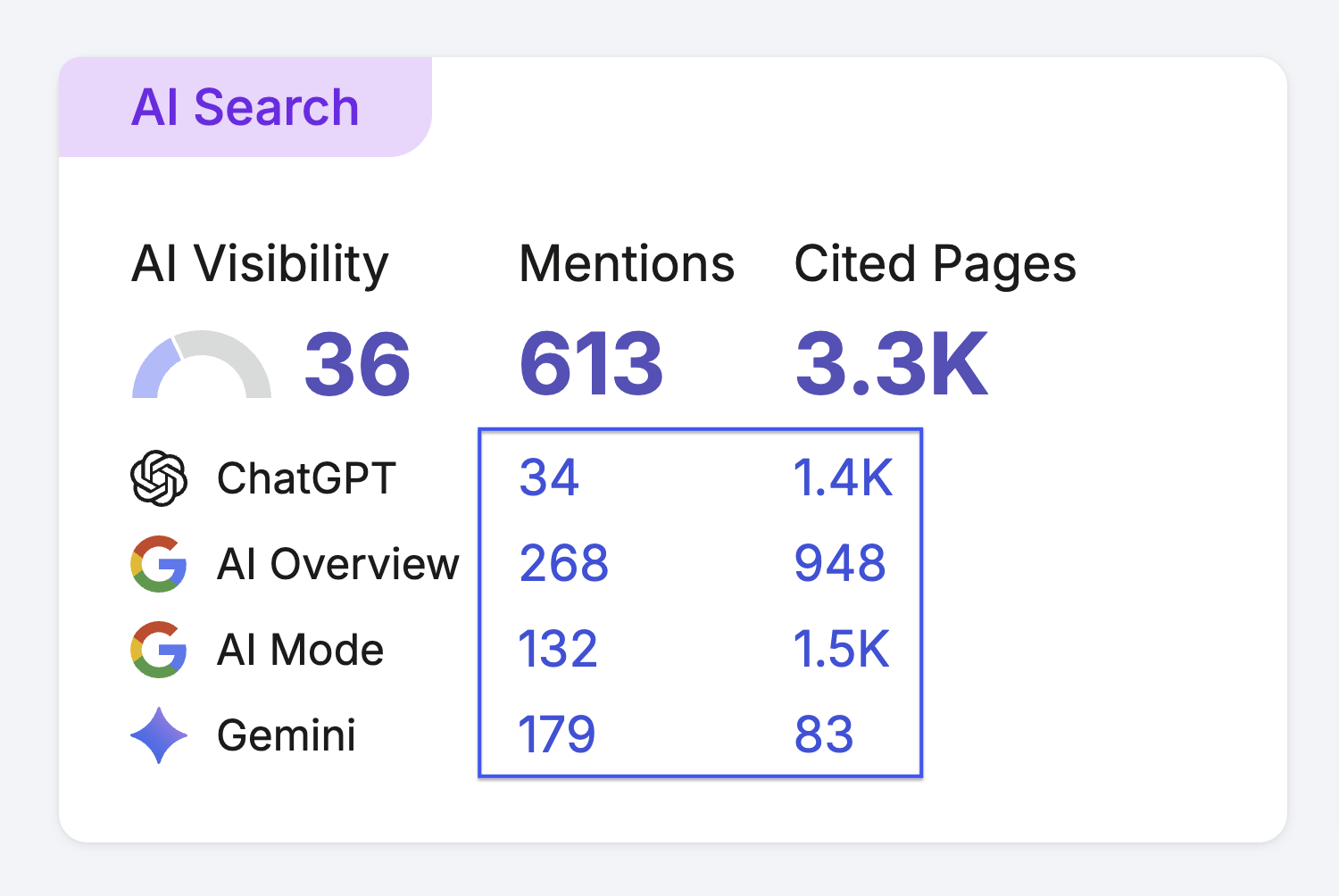This screenshot has width=1339, height=896.
Task: Open ChatGPT cited pages value 1.4K
Action: 844,478
